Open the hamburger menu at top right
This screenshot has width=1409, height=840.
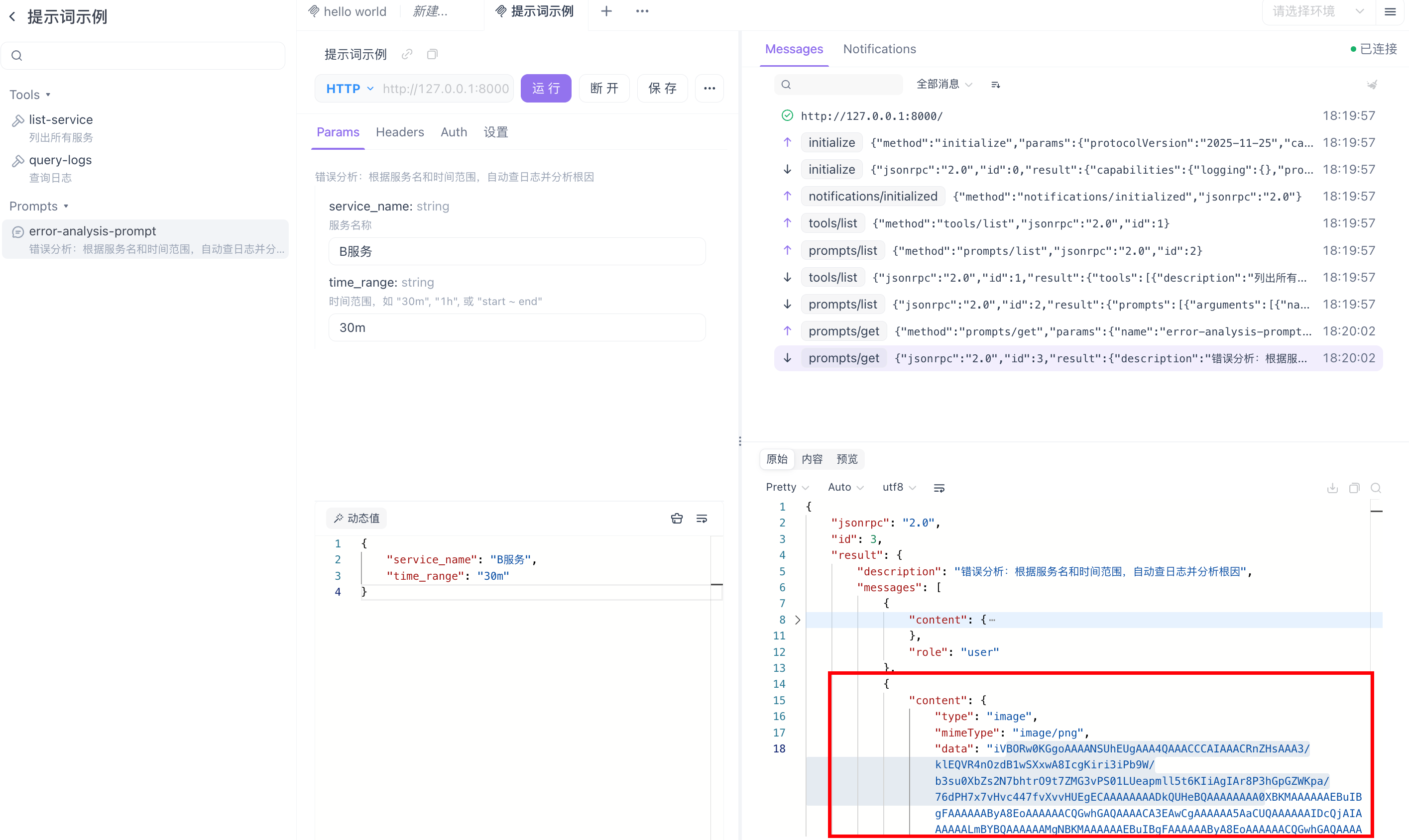[1390, 11]
